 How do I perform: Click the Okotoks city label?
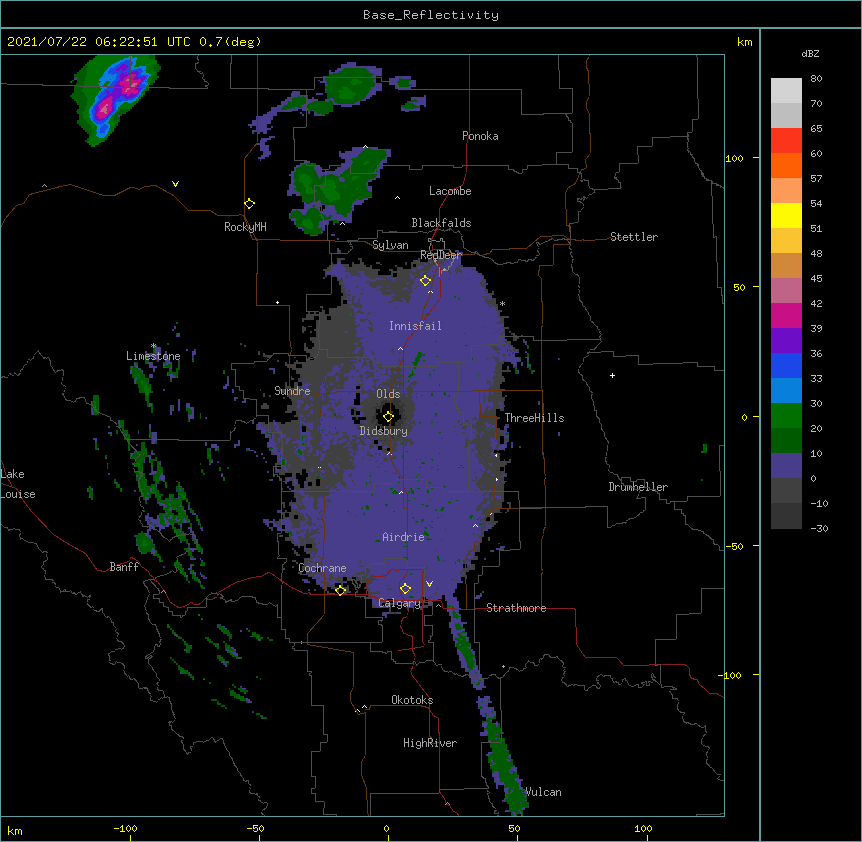pyautogui.click(x=412, y=700)
